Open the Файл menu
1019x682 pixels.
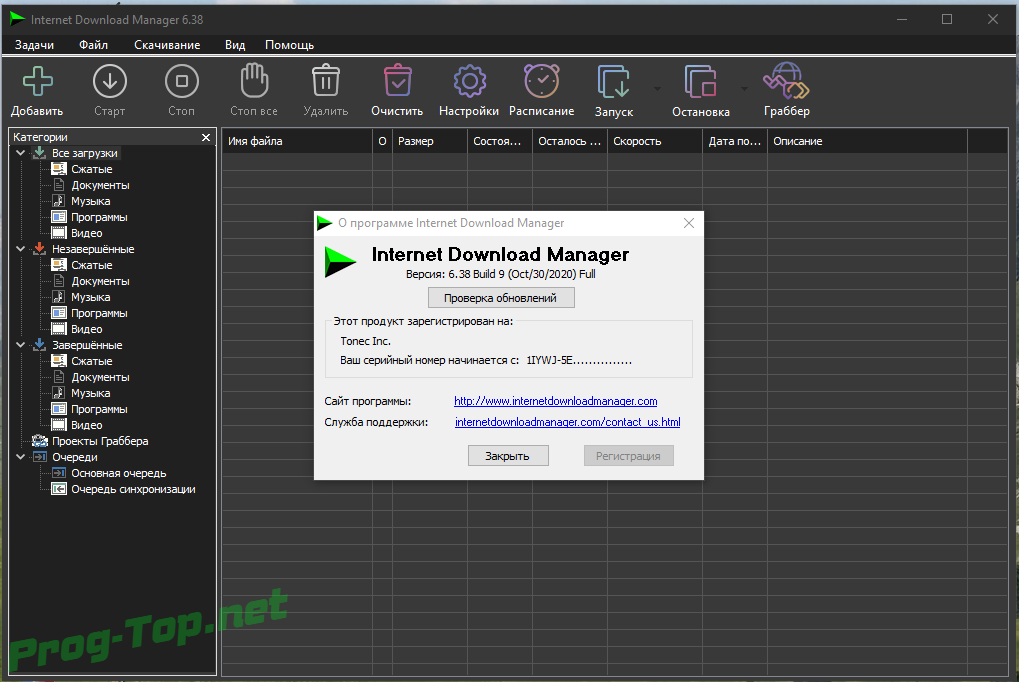pyautogui.click(x=94, y=45)
